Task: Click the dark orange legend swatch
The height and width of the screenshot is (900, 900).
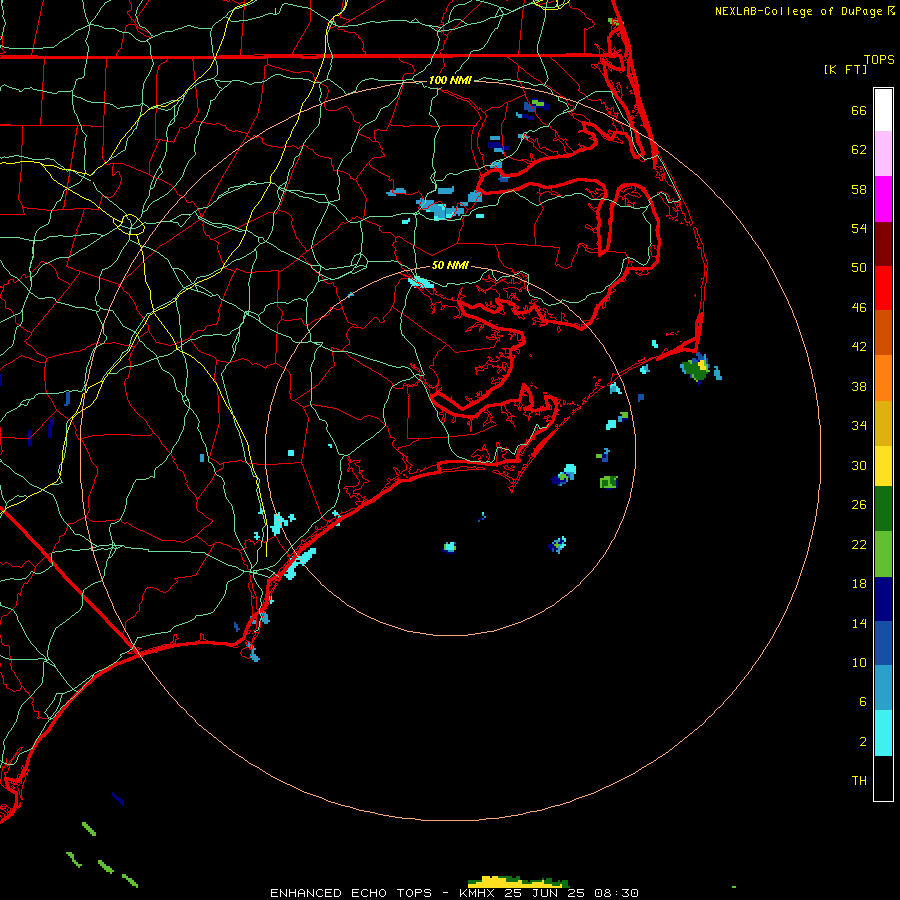Action: point(883,333)
